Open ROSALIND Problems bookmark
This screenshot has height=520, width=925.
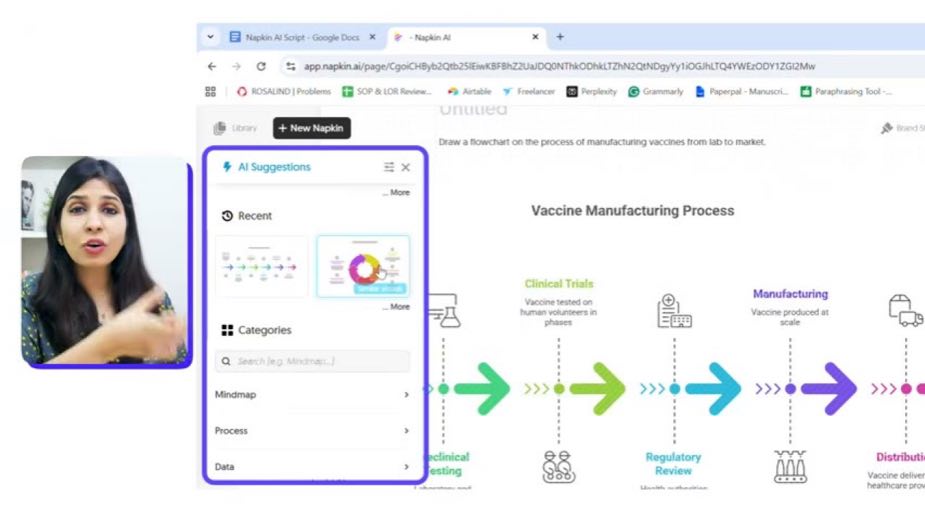click(284, 91)
